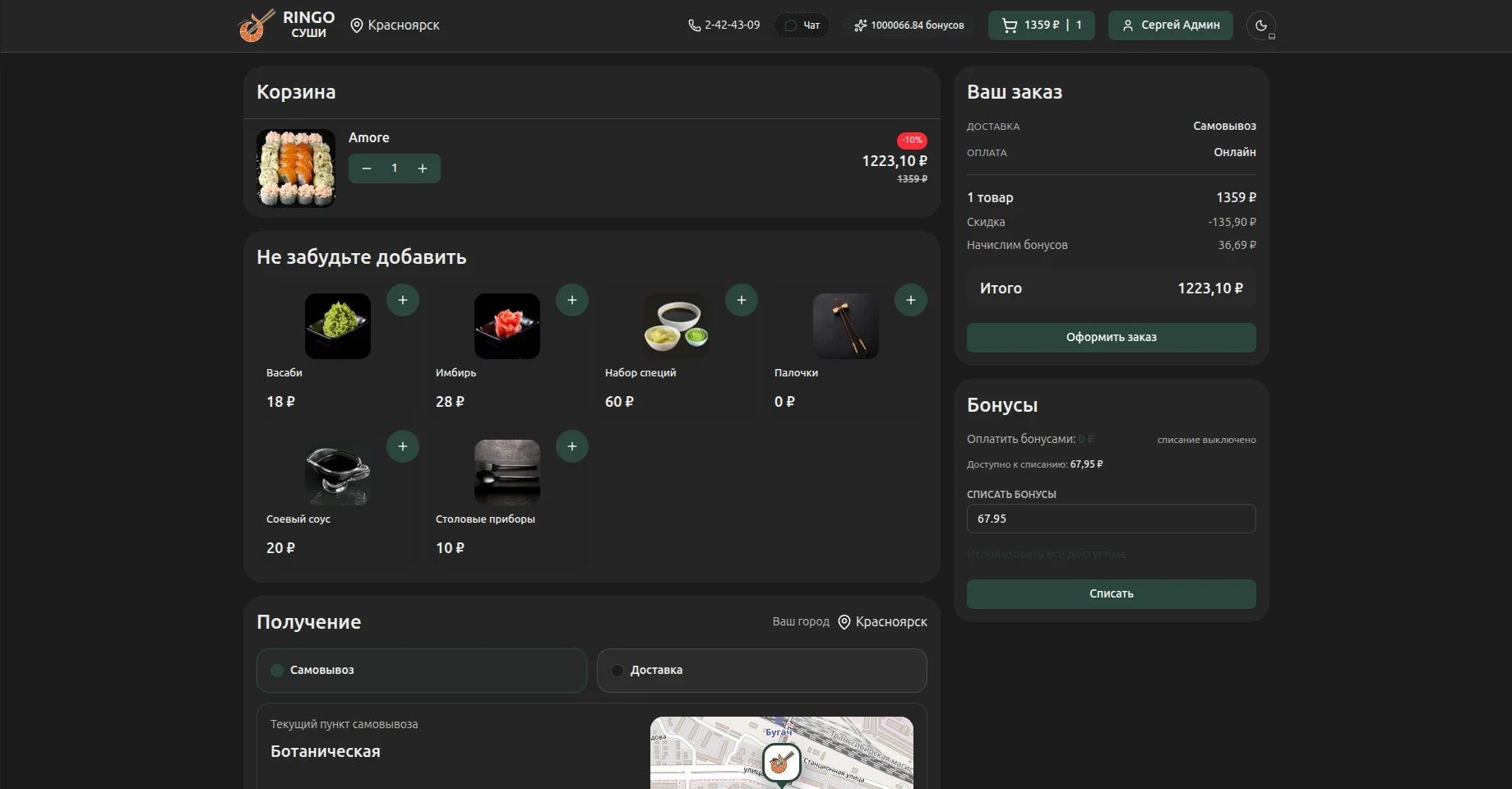Click Оформить заказ button

[x=1112, y=338]
